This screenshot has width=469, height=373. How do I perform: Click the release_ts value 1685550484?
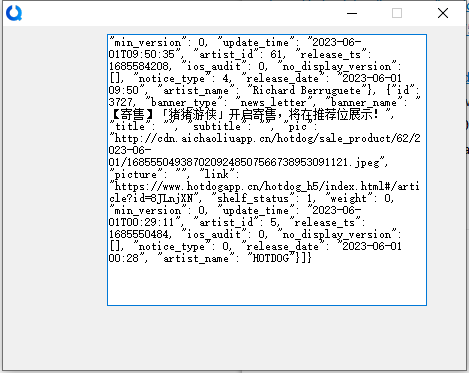139,234
